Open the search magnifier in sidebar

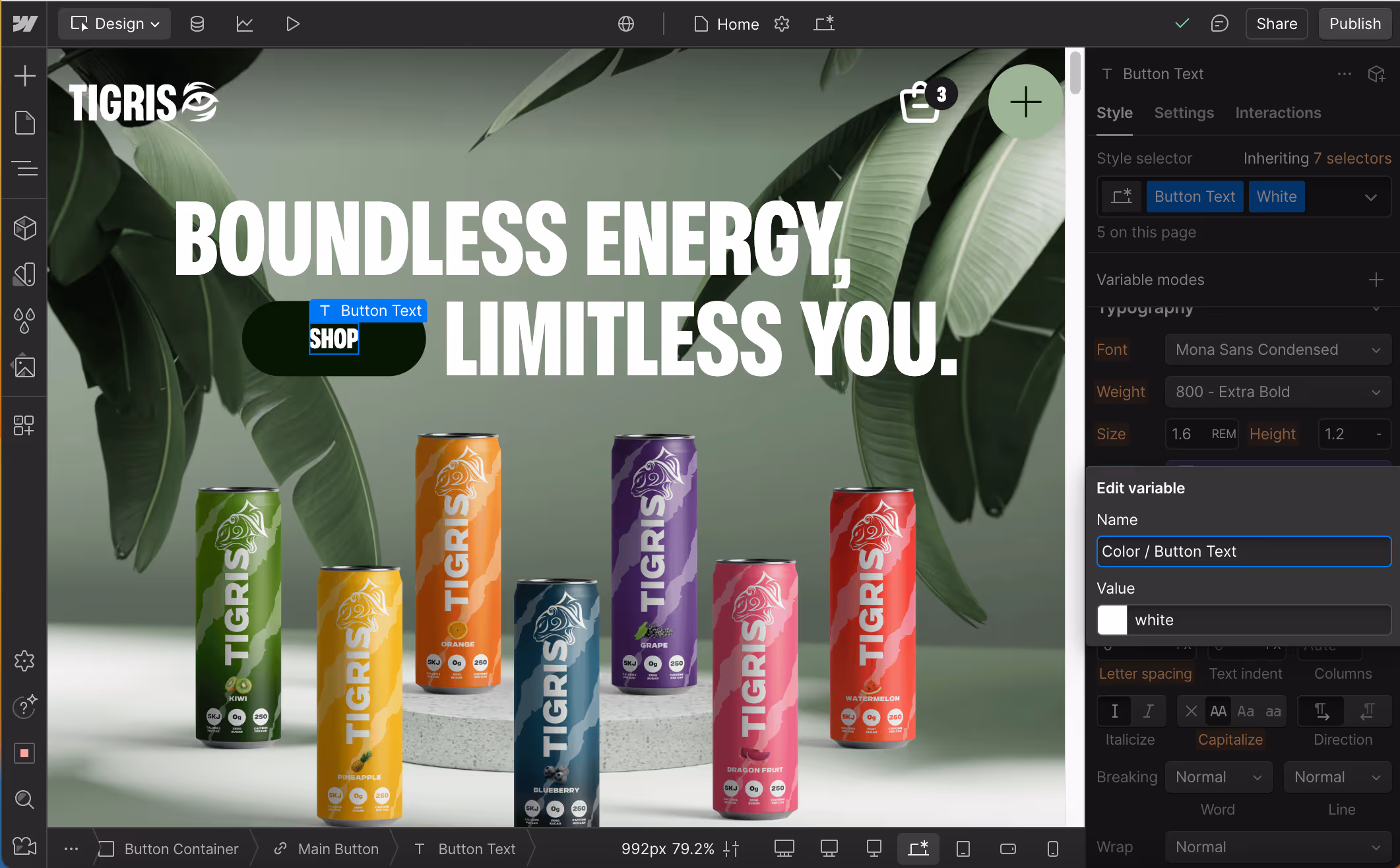(x=24, y=799)
